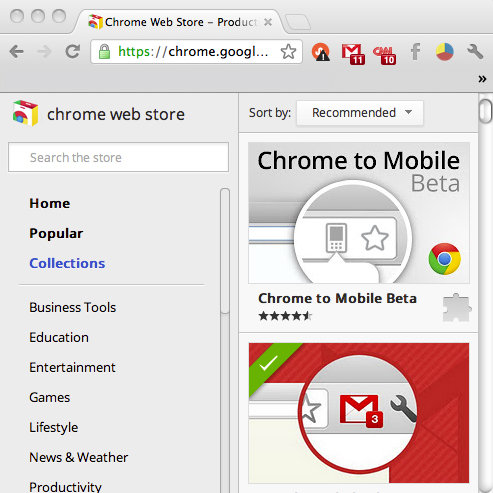The image size is (493, 493).
Task: Click the Chrome to Mobile Beta title
Action: pyautogui.click(x=337, y=298)
